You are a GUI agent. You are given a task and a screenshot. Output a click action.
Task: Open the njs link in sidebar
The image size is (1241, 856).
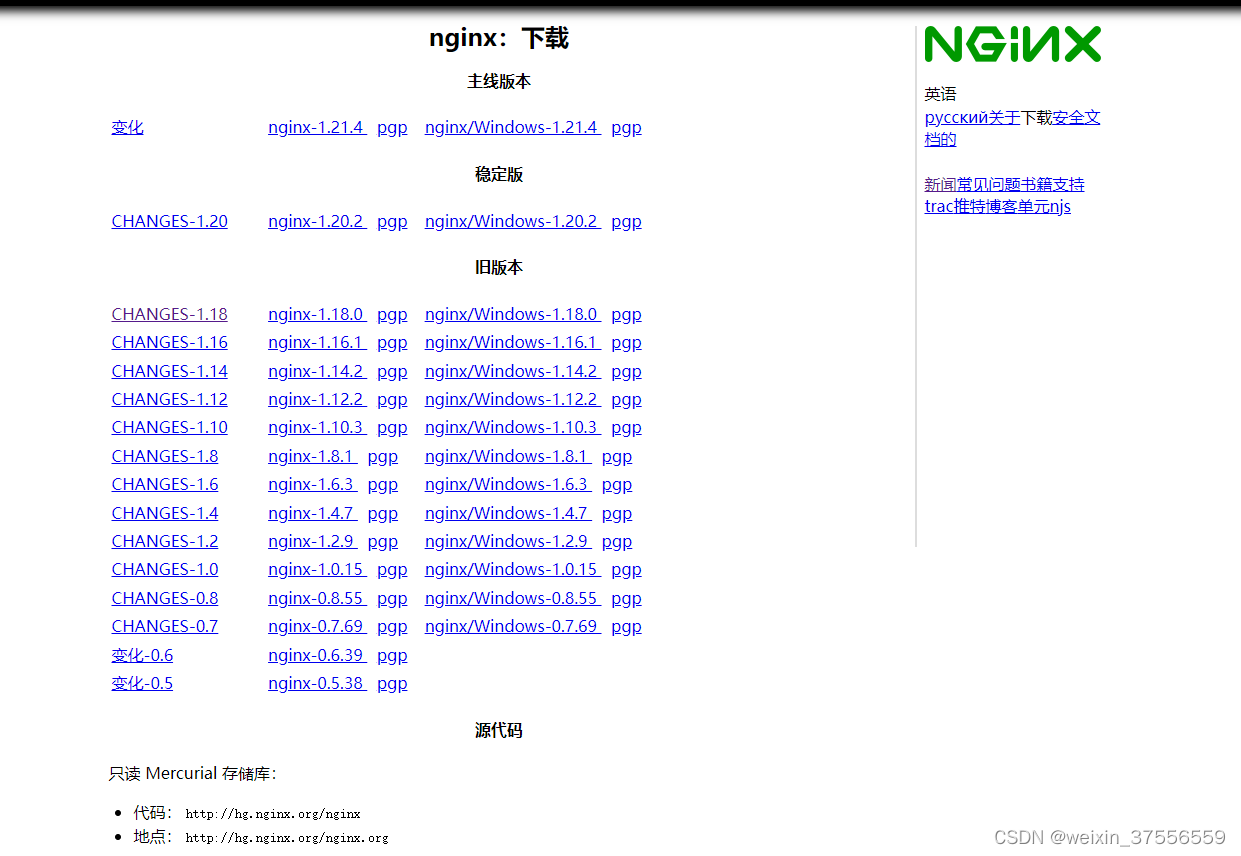click(1060, 206)
